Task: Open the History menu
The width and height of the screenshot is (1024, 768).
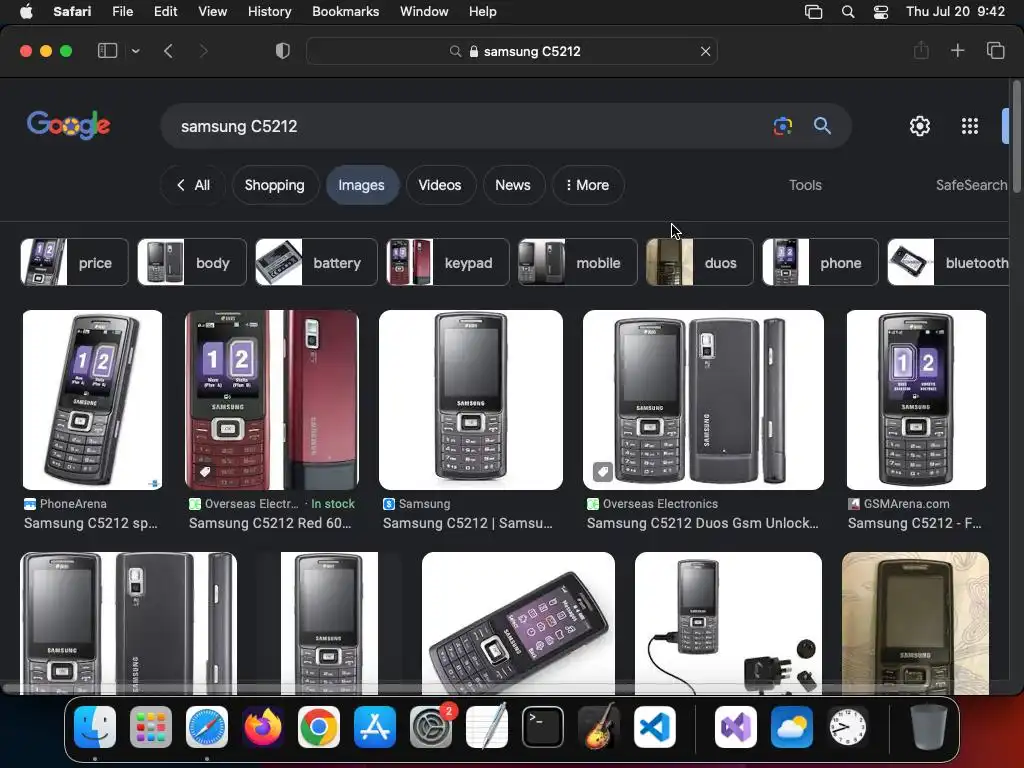Action: coord(269,12)
